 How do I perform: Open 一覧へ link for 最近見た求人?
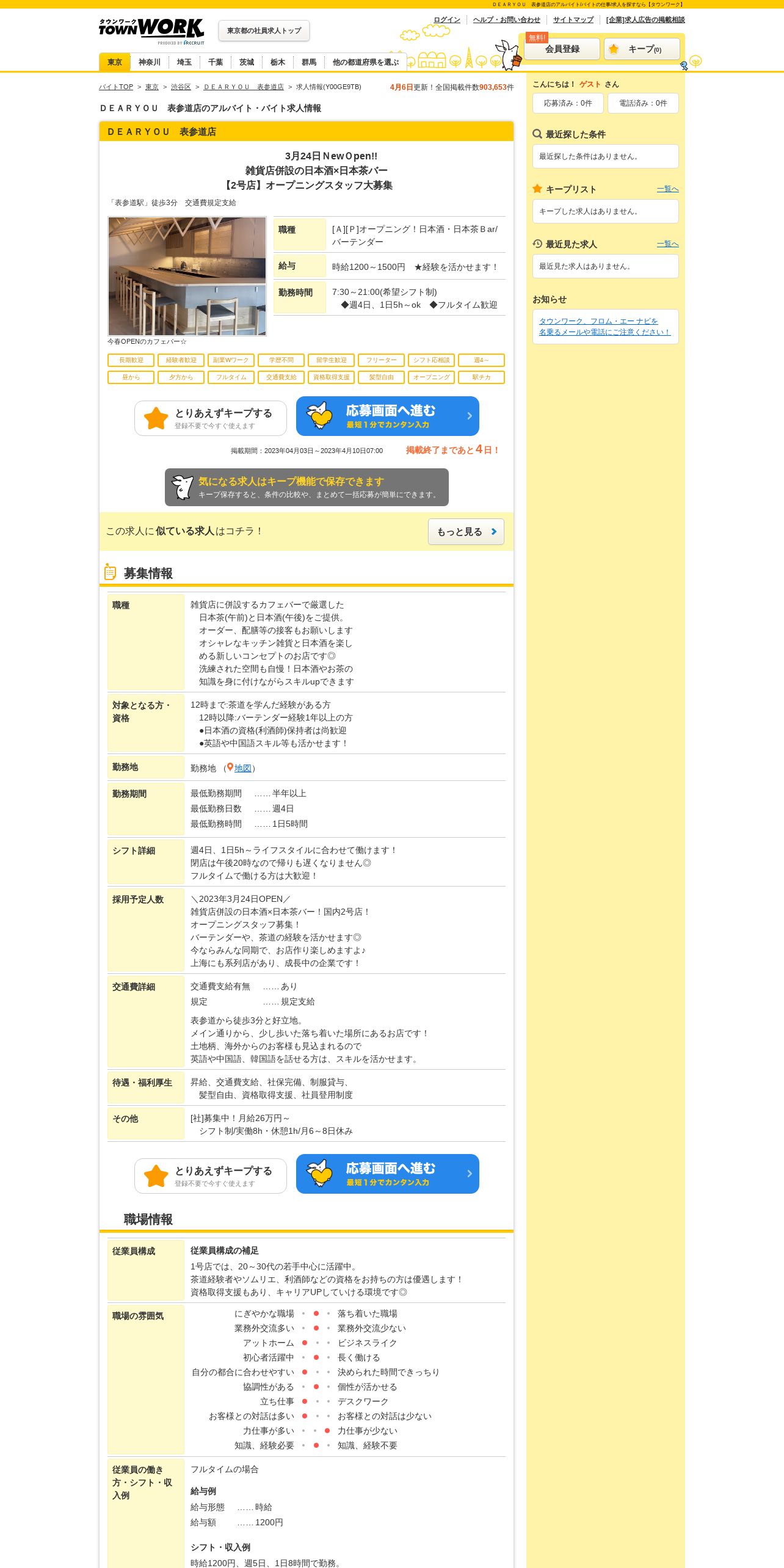(x=668, y=244)
